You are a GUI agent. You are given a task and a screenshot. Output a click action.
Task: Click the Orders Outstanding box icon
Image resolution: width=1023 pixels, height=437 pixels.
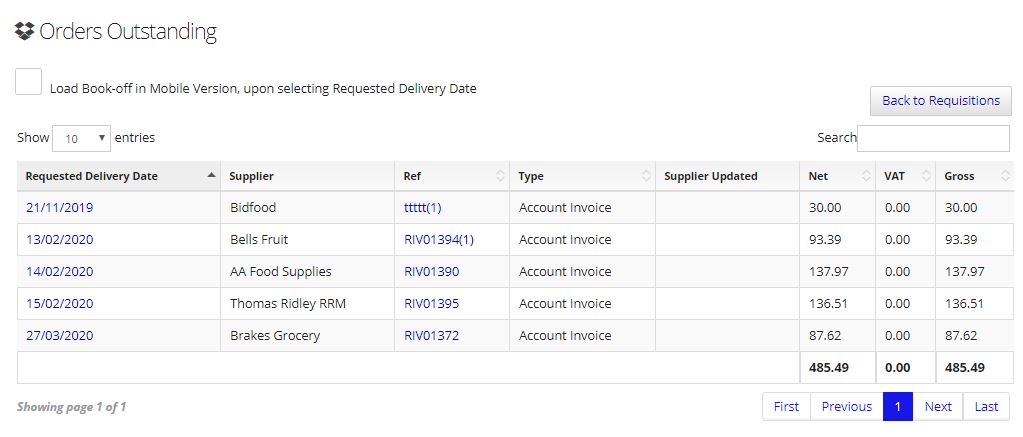(24, 31)
